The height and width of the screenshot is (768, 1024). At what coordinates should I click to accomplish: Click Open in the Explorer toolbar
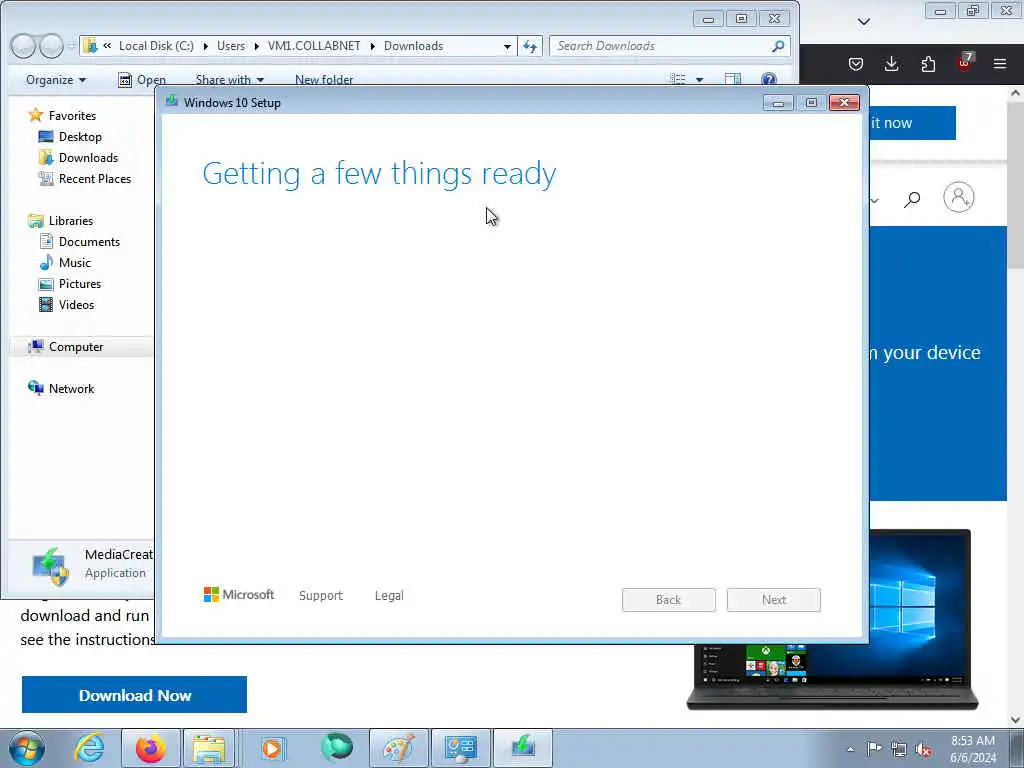tap(142, 80)
